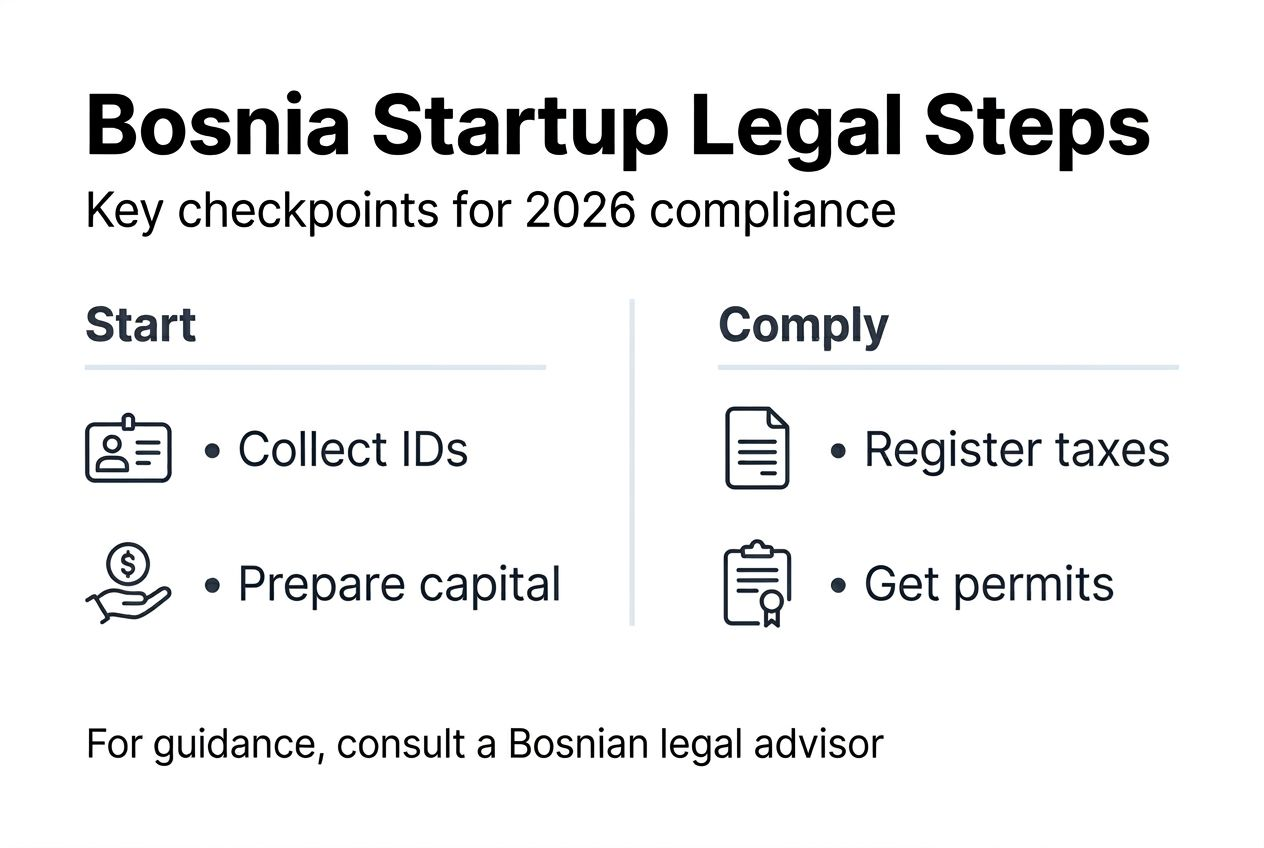Click the clipboard certificate permit icon
The image size is (1264, 848).
[x=756, y=585]
